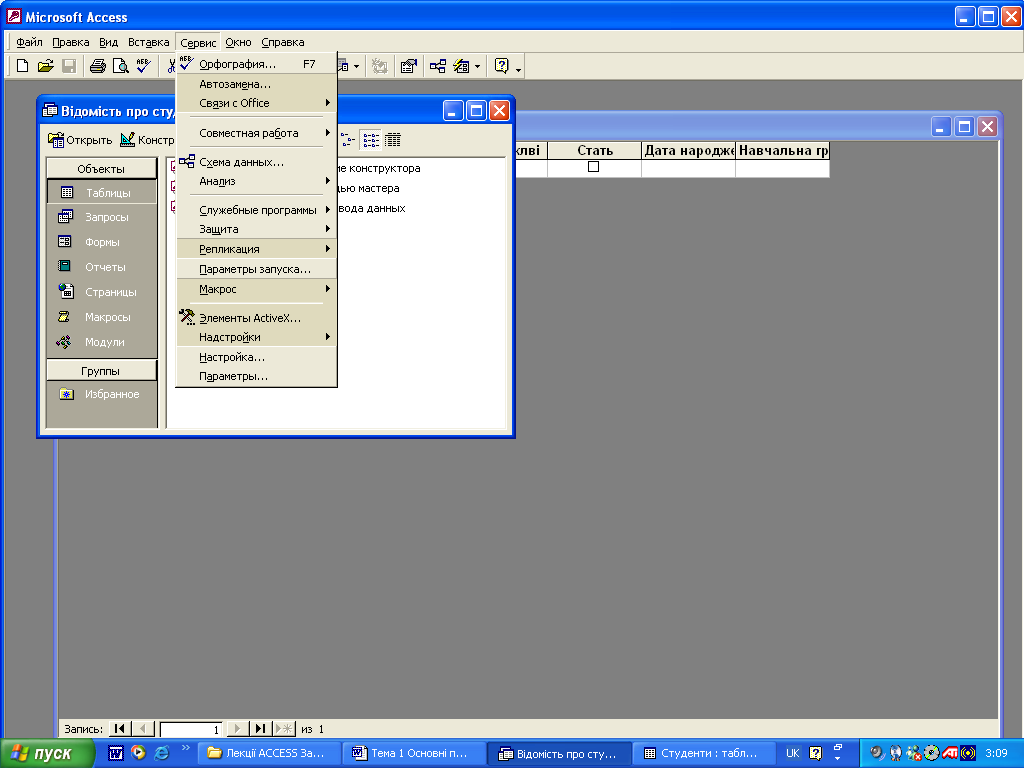Select Модули in the Objects panel
Viewport: 1024px width, 768px height.
[x=102, y=342]
